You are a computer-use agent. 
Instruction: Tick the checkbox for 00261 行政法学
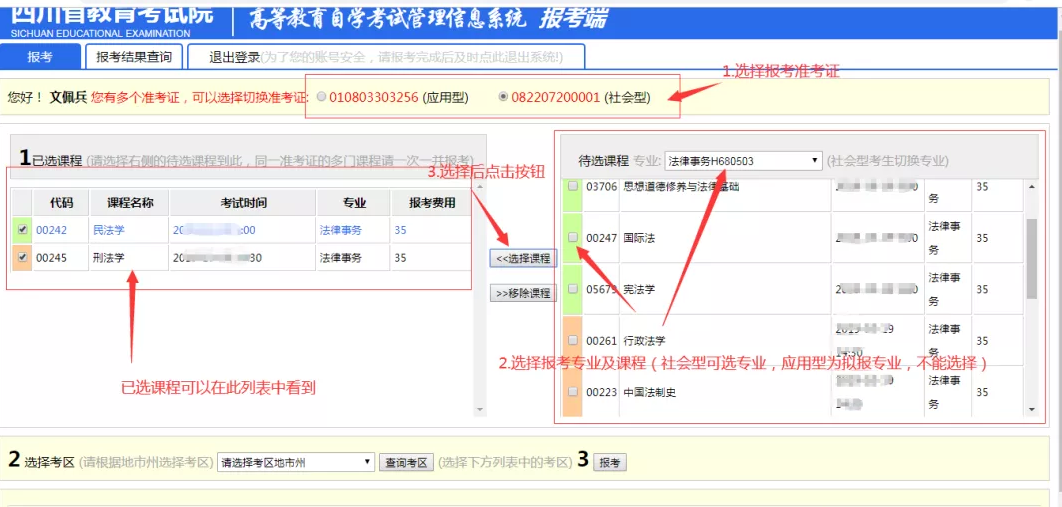pyautogui.click(x=573, y=340)
